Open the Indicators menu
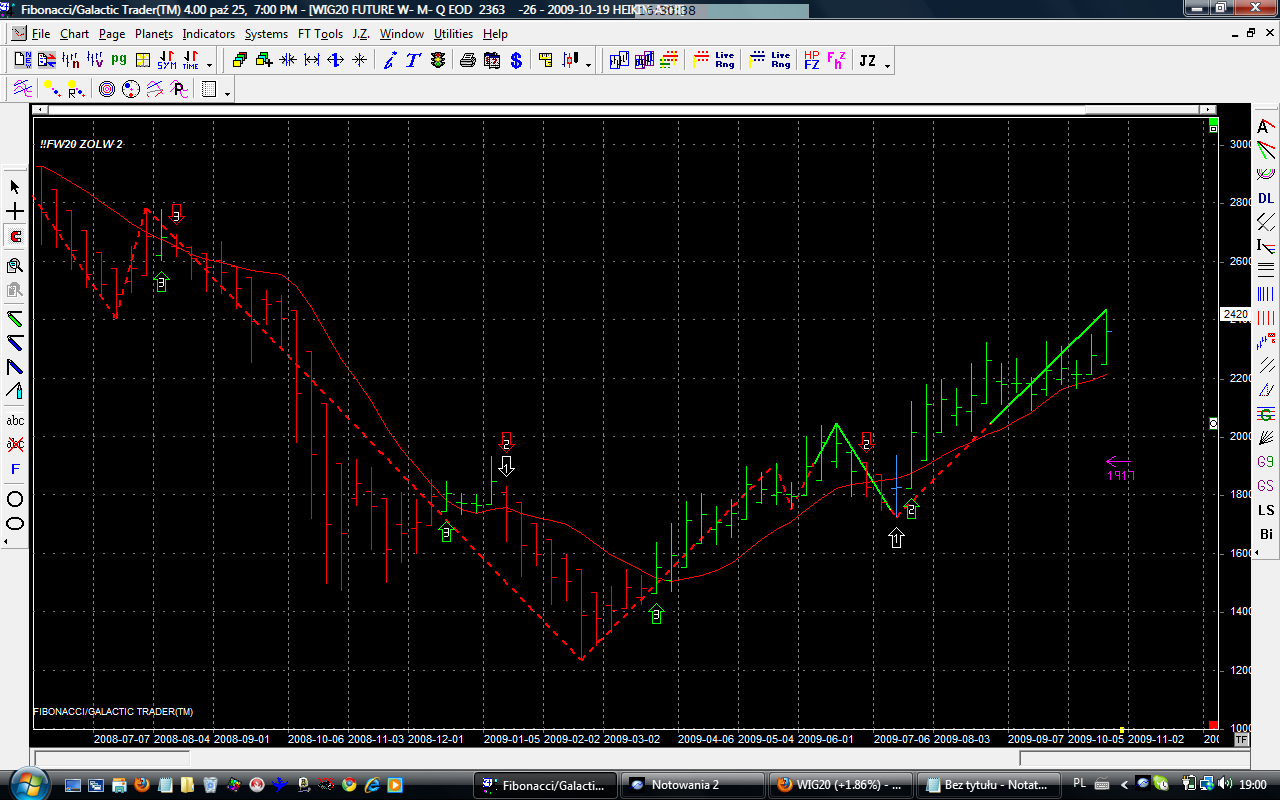 pyautogui.click(x=208, y=34)
